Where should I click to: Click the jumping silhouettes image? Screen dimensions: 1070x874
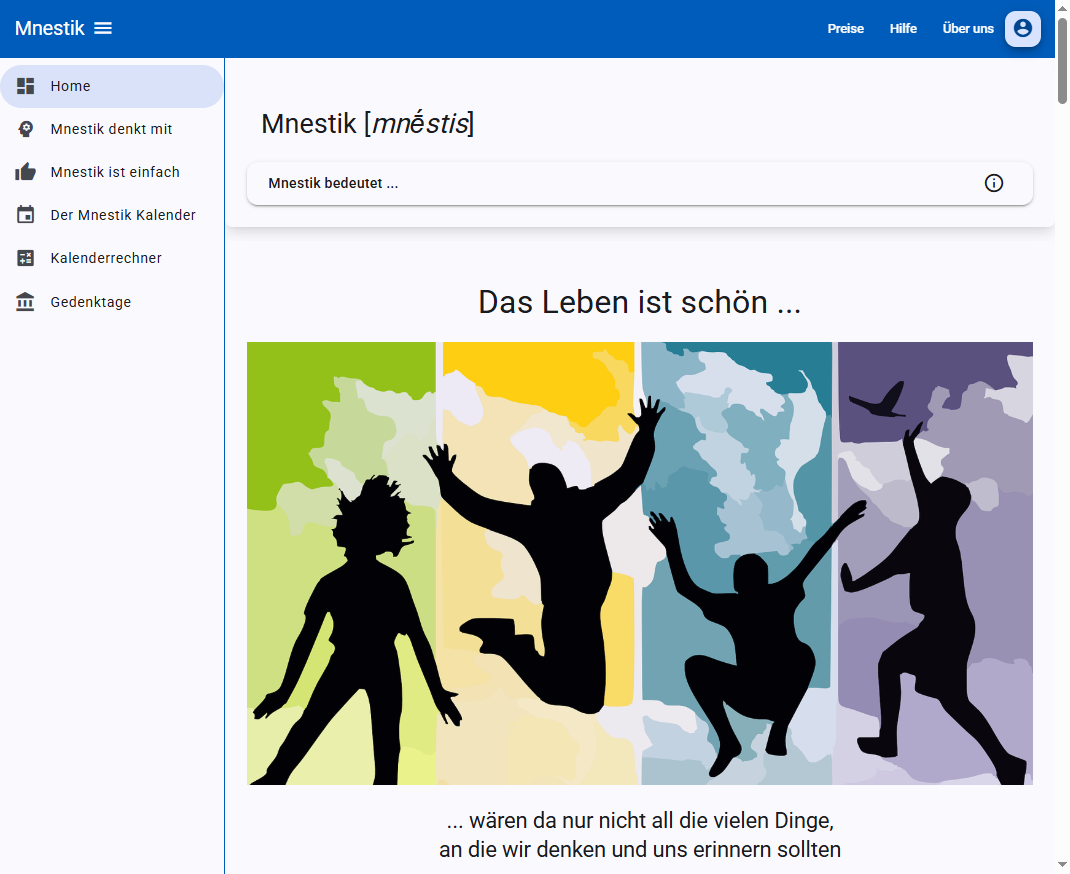pyautogui.click(x=640, y=562)
